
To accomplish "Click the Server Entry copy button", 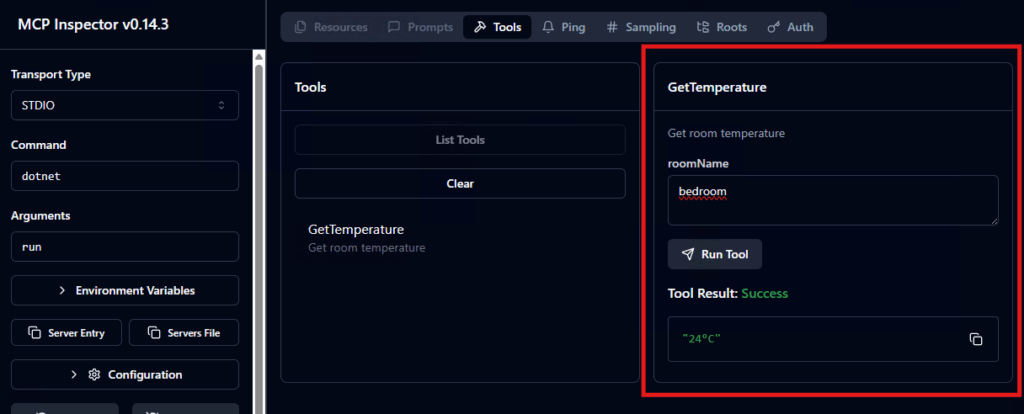I will (x=67, y=333).
